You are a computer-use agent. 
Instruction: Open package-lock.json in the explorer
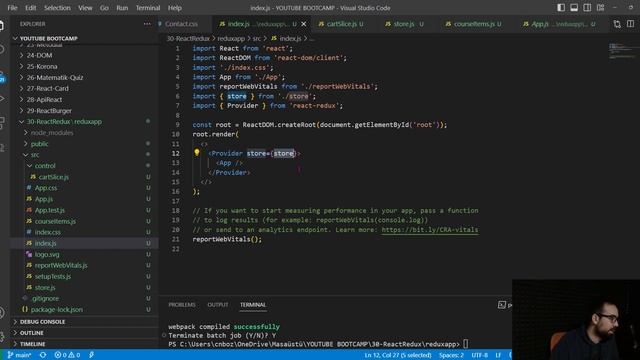point(56,309)
